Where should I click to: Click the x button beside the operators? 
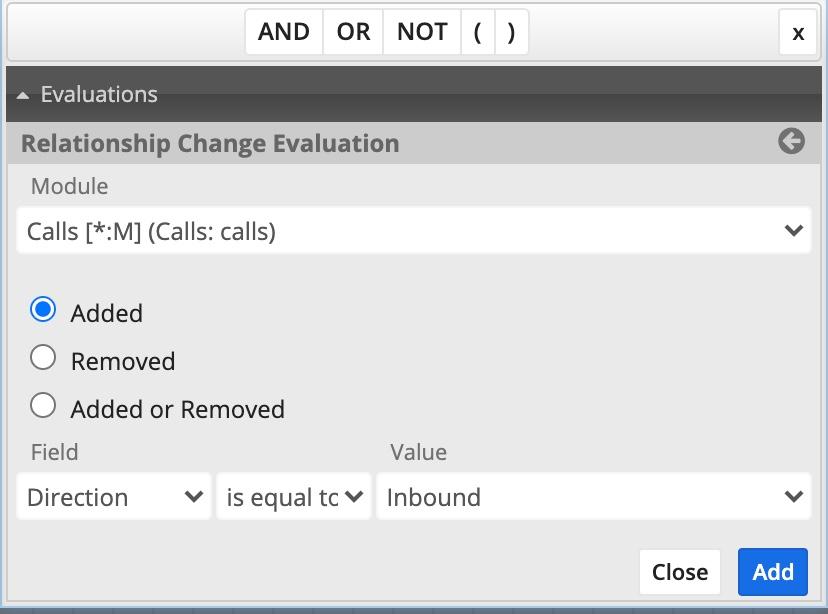[x=797, y=33]
